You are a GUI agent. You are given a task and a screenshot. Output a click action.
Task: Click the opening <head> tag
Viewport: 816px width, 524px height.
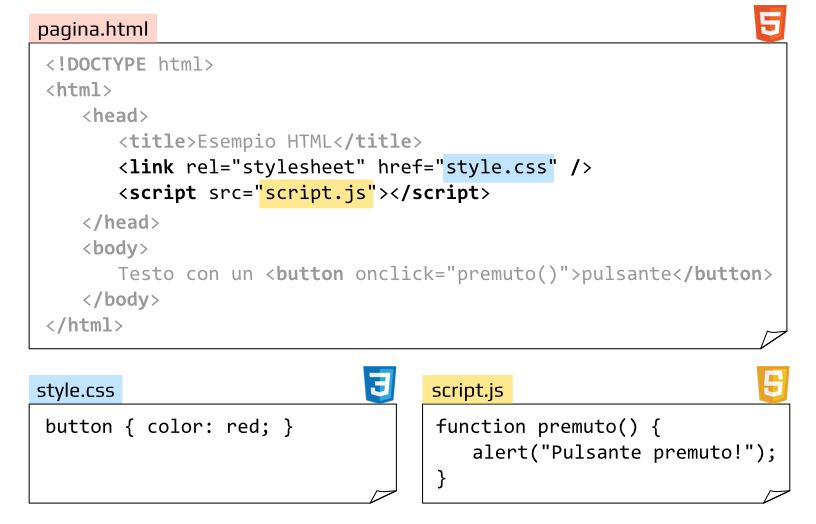[x=115, y=116]
